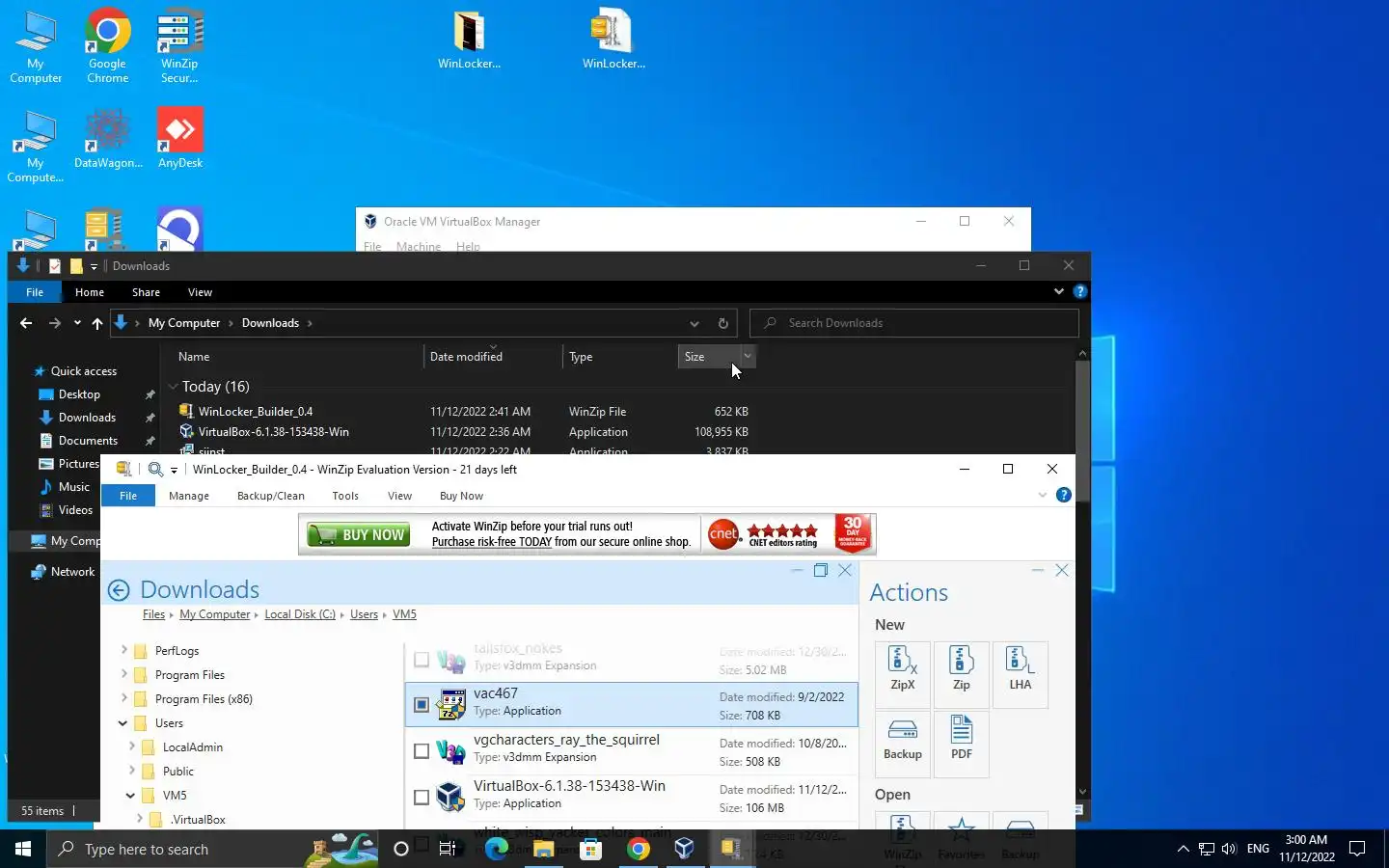
Task: Open the notification center icon
Action: pyautogui.click(x=1357, y=849)
